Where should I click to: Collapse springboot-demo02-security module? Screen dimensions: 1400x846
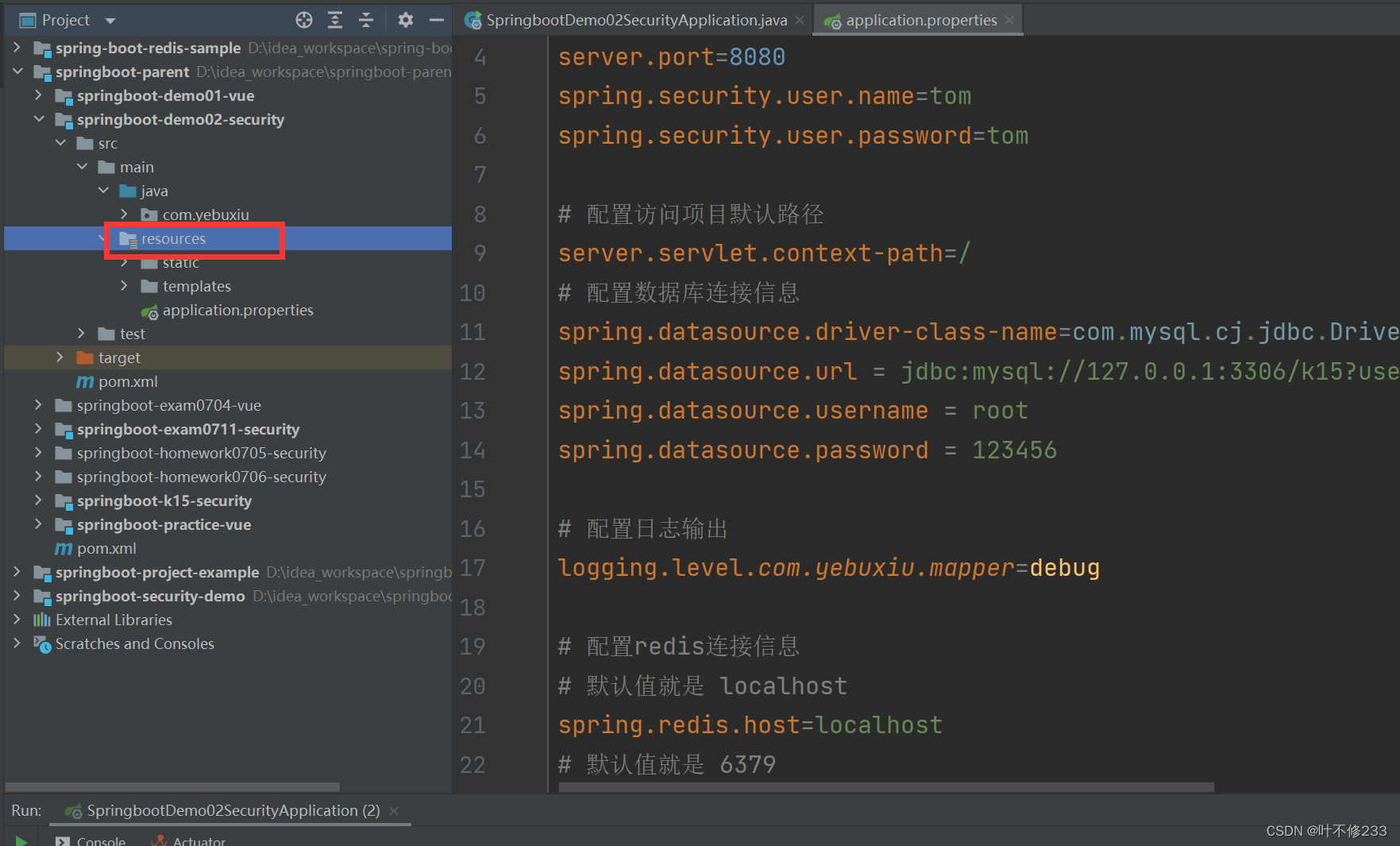38,119
